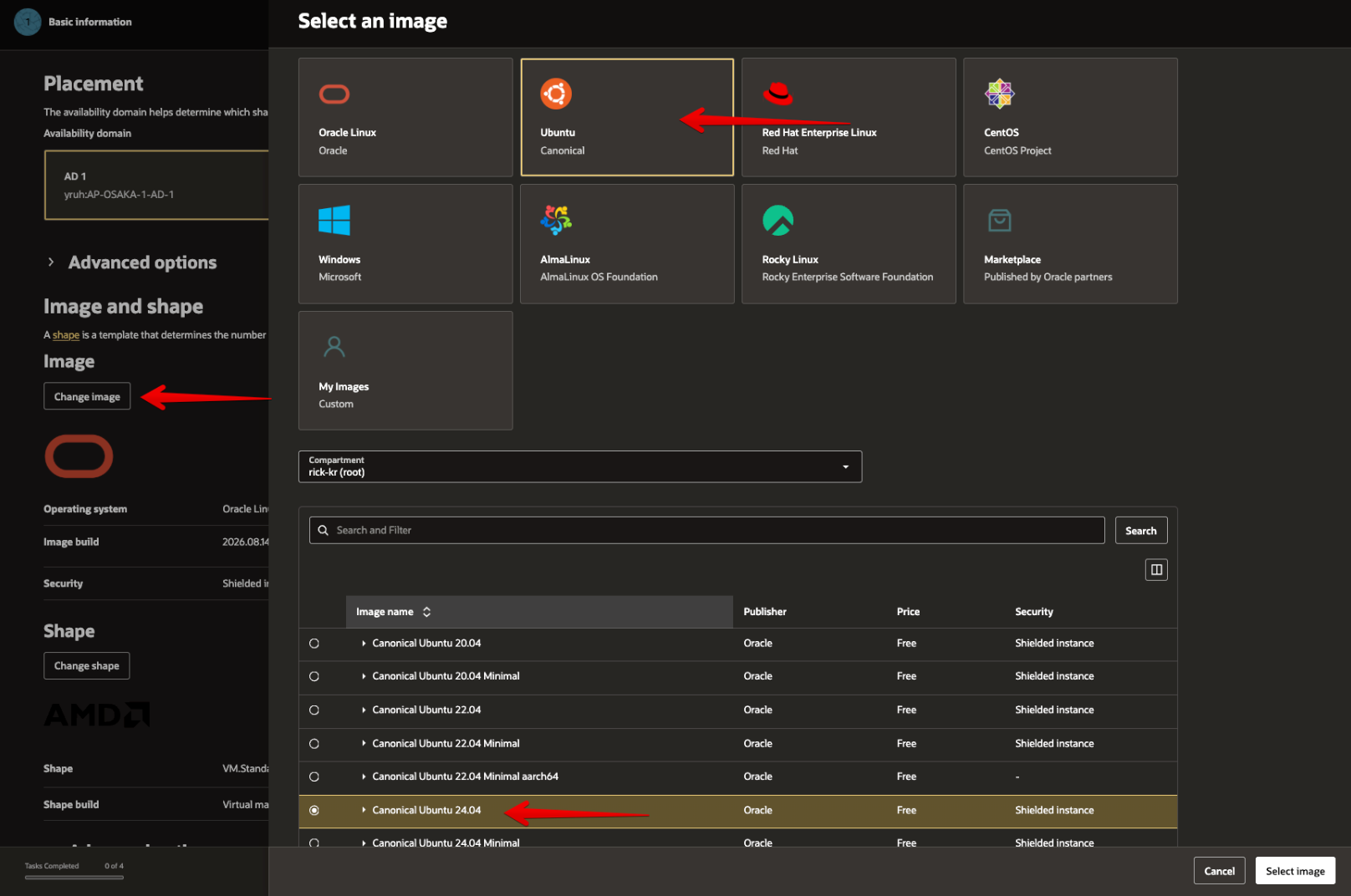Click the Rocky Linux logo icon
Viewport: 1351px width, 896px height.
[x=778, y=221]
